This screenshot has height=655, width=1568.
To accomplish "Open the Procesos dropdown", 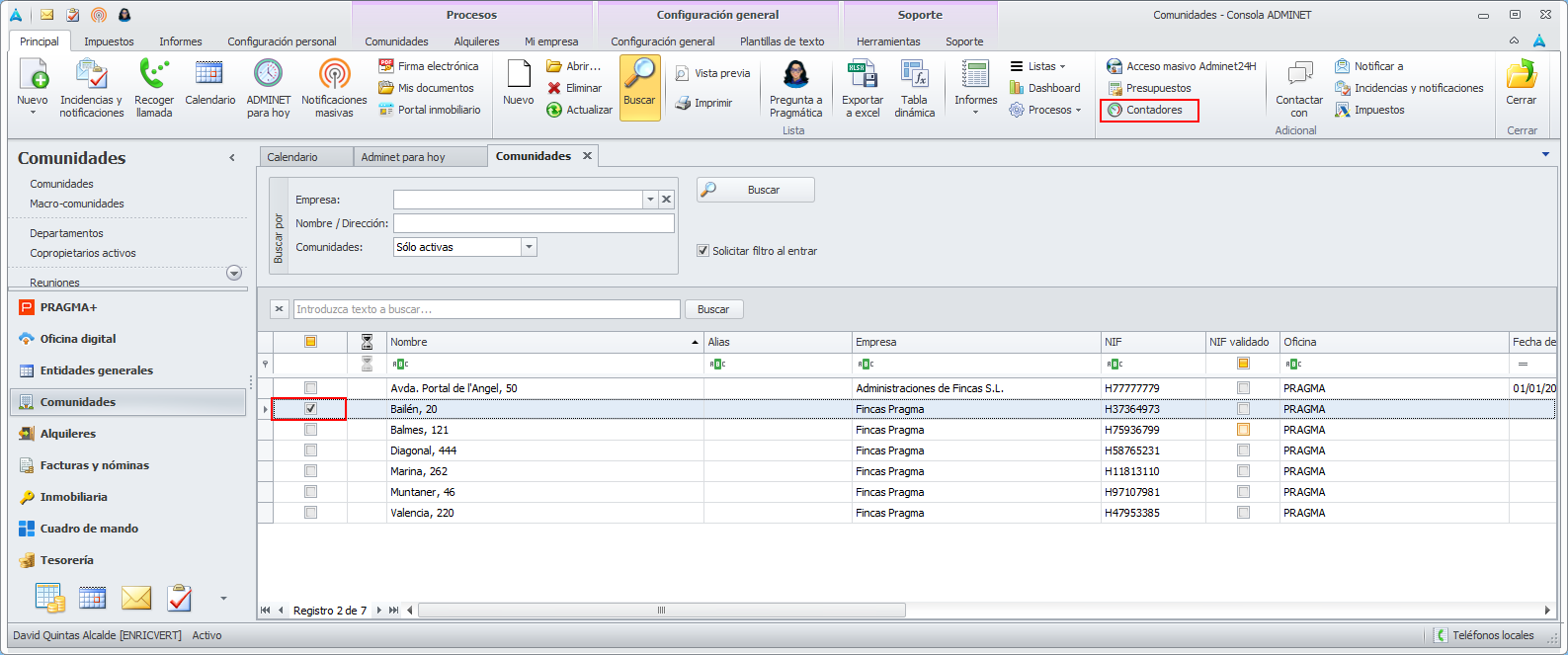I will point(1045,110).
